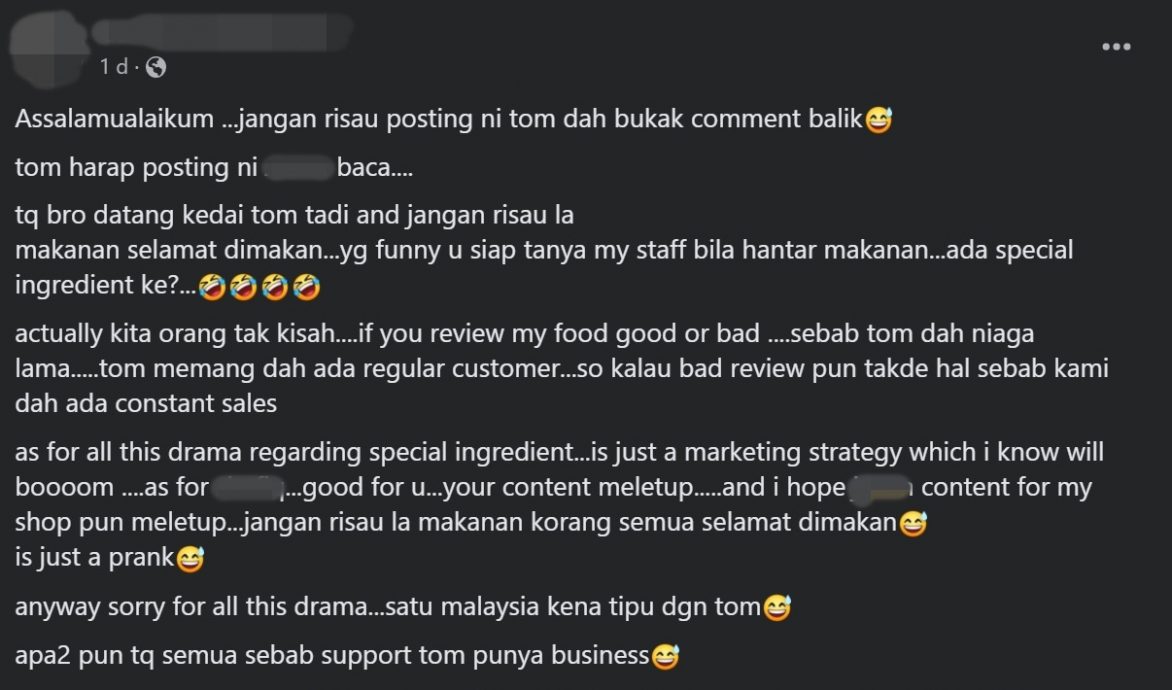1172x690 pixels.
Task: Open the blurred poster name at top
Action: pyautogui.click(x=220, y=33)
